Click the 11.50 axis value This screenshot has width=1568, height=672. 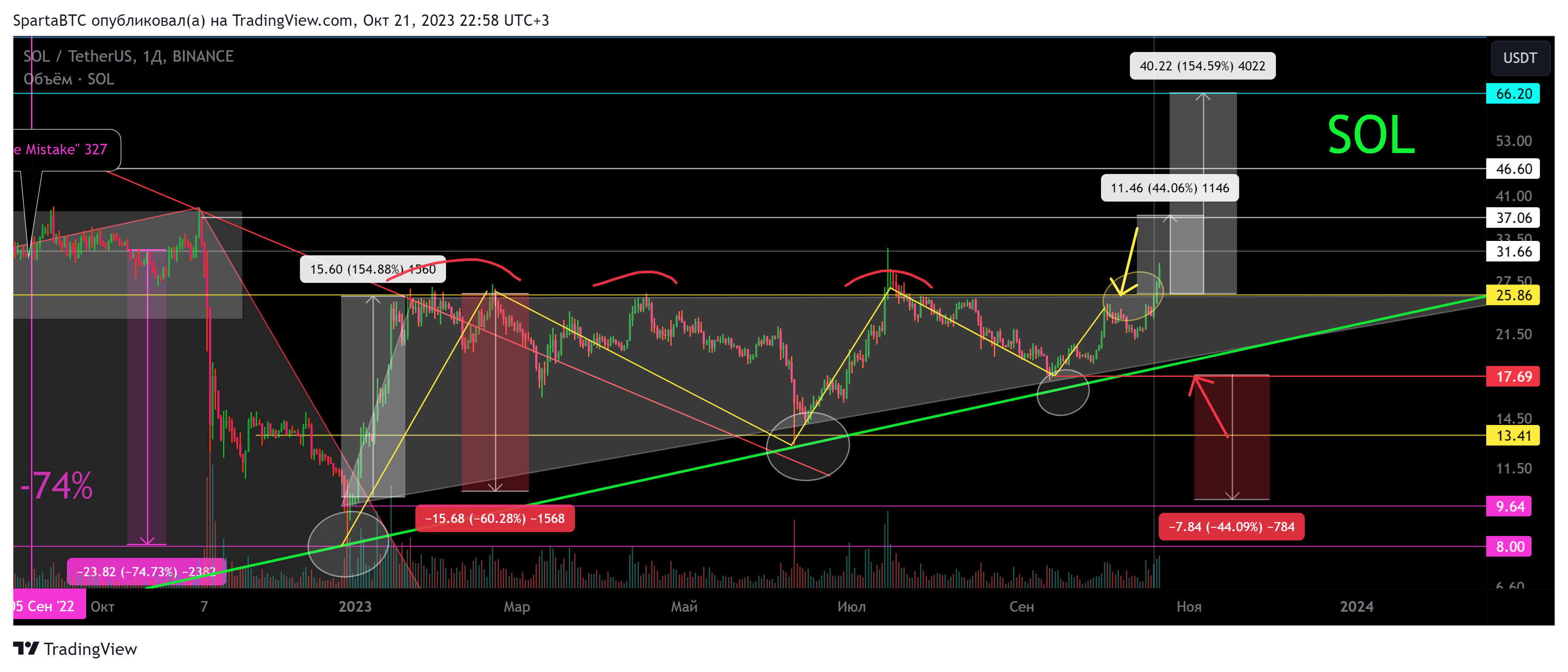[x=1513, y=468]
